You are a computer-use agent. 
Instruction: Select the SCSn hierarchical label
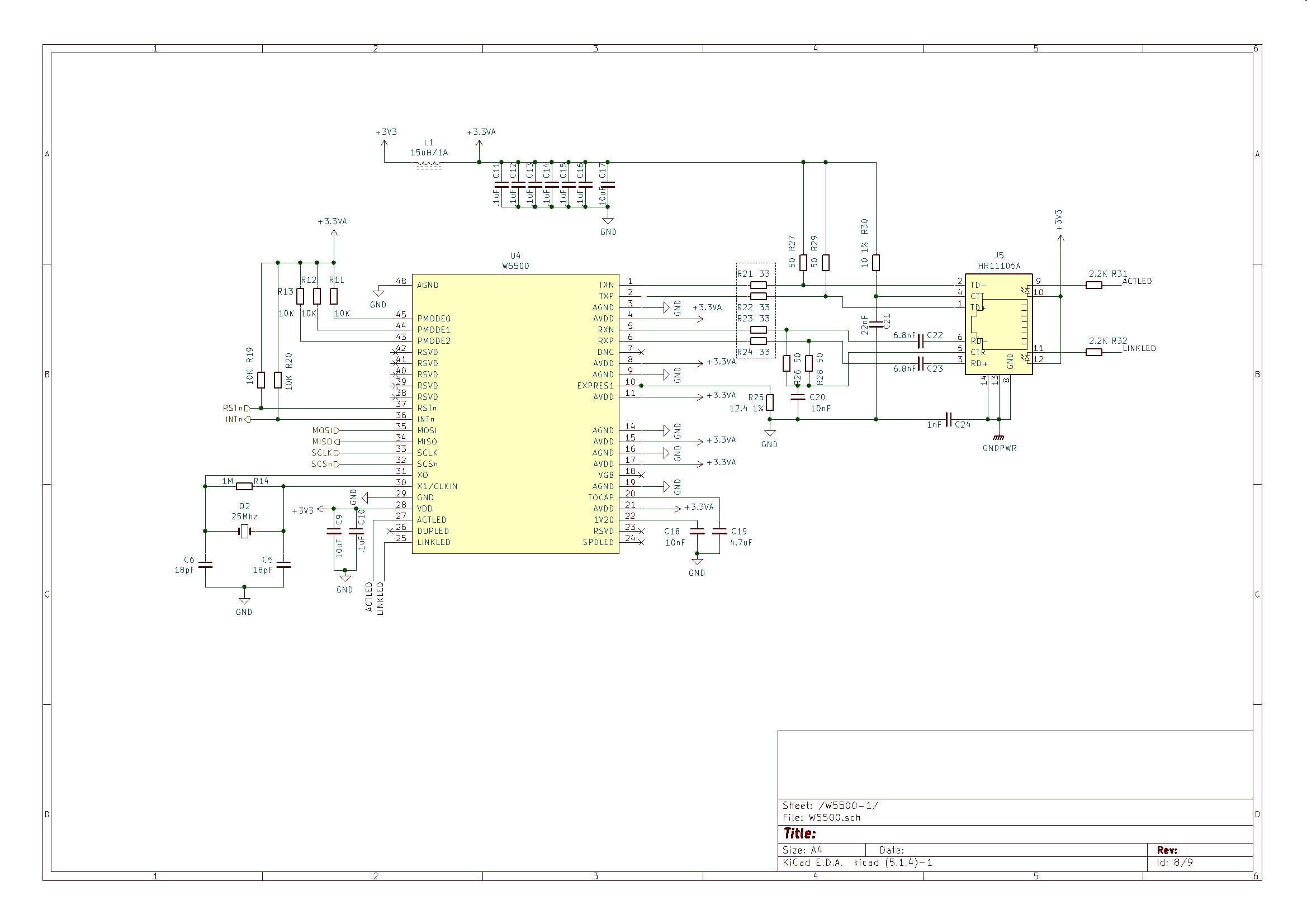point(325,464)
